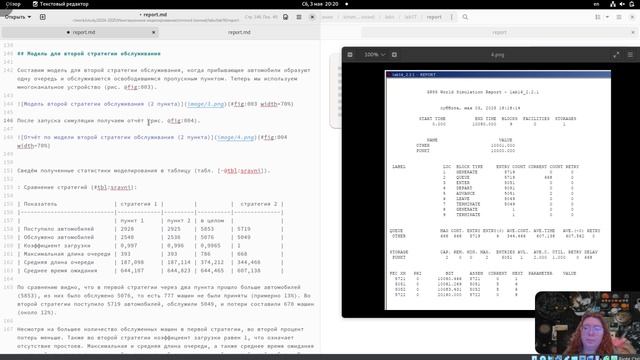Toggle fullscreen in the image viewer
Image resolution: width=640 pixels, height=360 pixels.
coord(616,55)
